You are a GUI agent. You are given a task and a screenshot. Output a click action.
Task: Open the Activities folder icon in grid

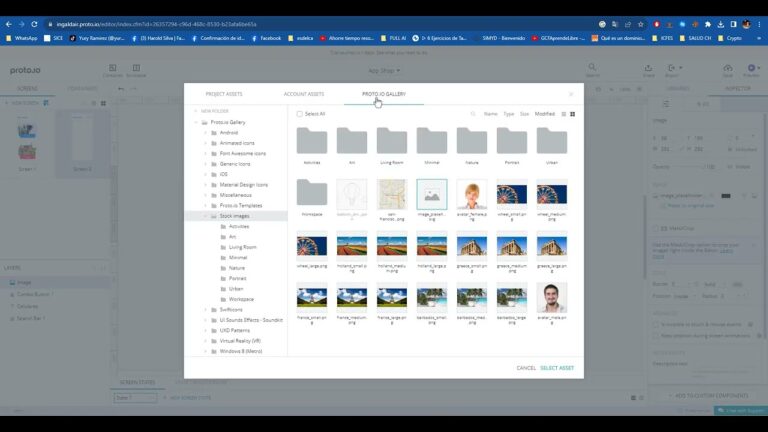tap(311, 141)
